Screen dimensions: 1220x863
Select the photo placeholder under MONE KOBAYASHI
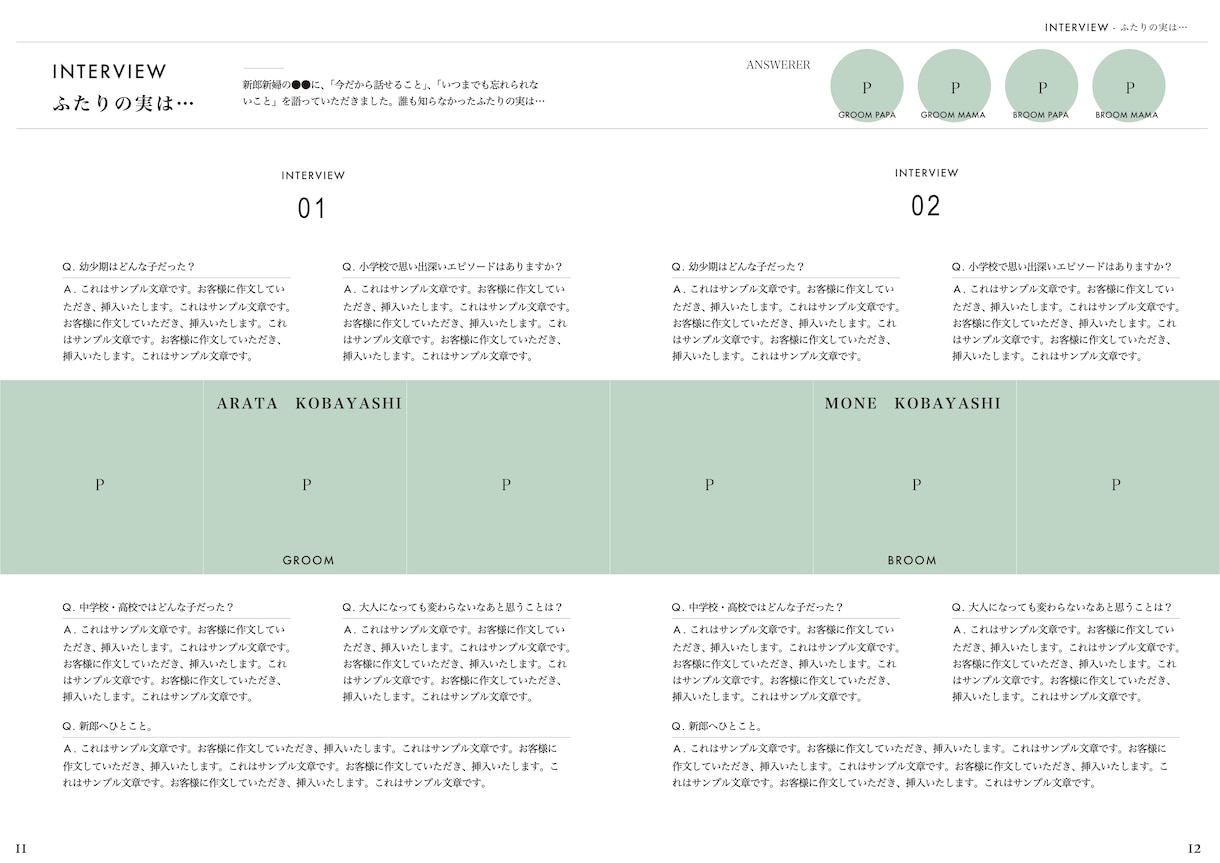coord(915,477)
